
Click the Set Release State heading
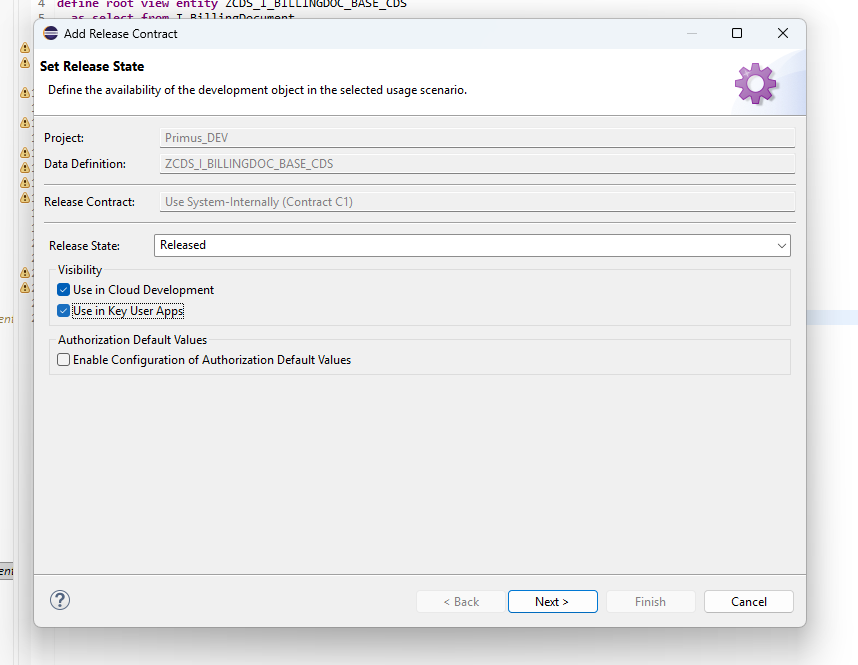click(92, 66)
